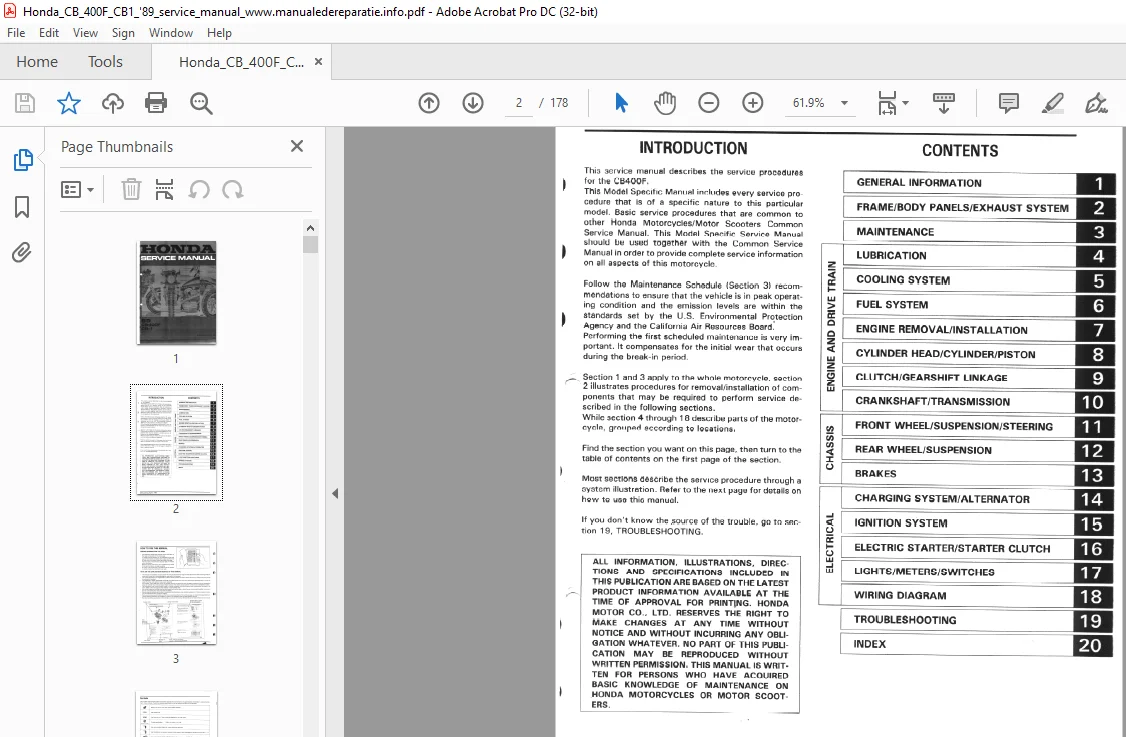Open the Attachments paperclip panel
This screenshot has width=1126, height=737.
pos(22,253)
